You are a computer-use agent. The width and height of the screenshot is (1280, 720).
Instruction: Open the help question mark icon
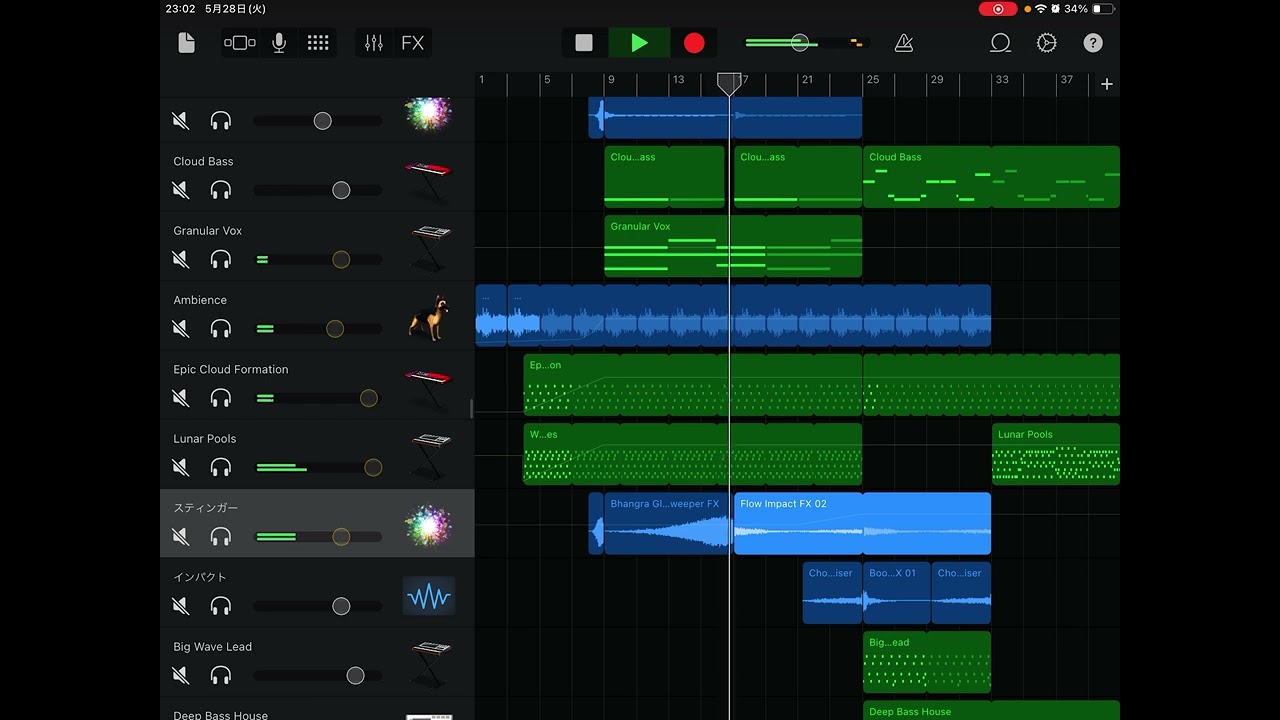(1093, 43)
